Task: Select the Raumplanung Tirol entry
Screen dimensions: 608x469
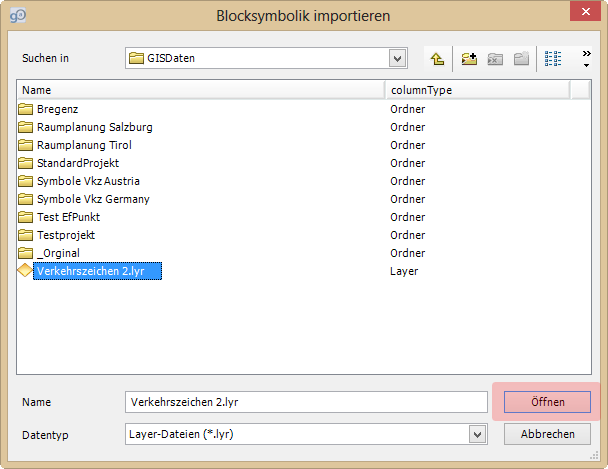Action: pyautogui.click(x=84, y=145)
